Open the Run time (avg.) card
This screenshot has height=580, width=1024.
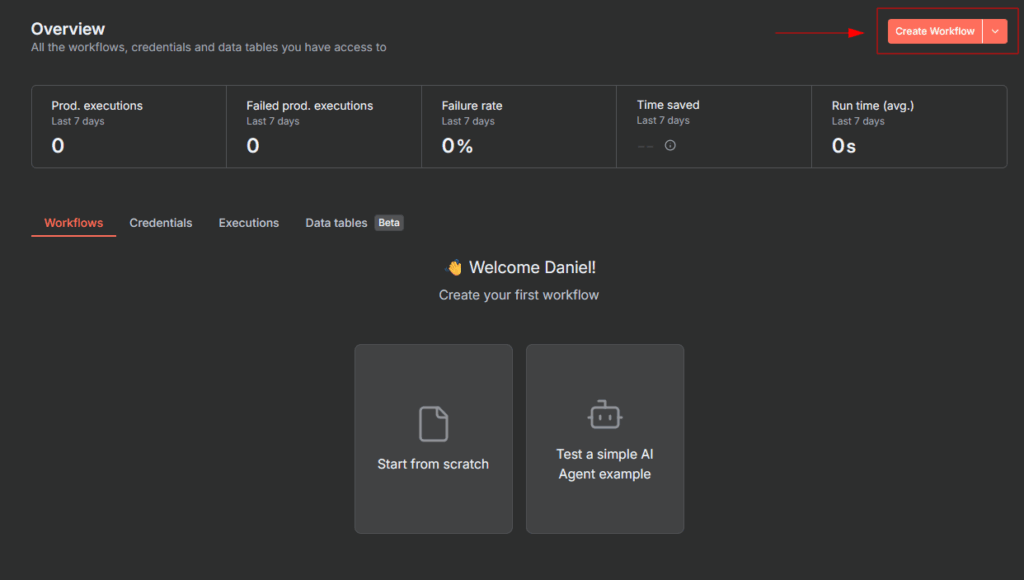pyautogui.click(x=909, y=126)
